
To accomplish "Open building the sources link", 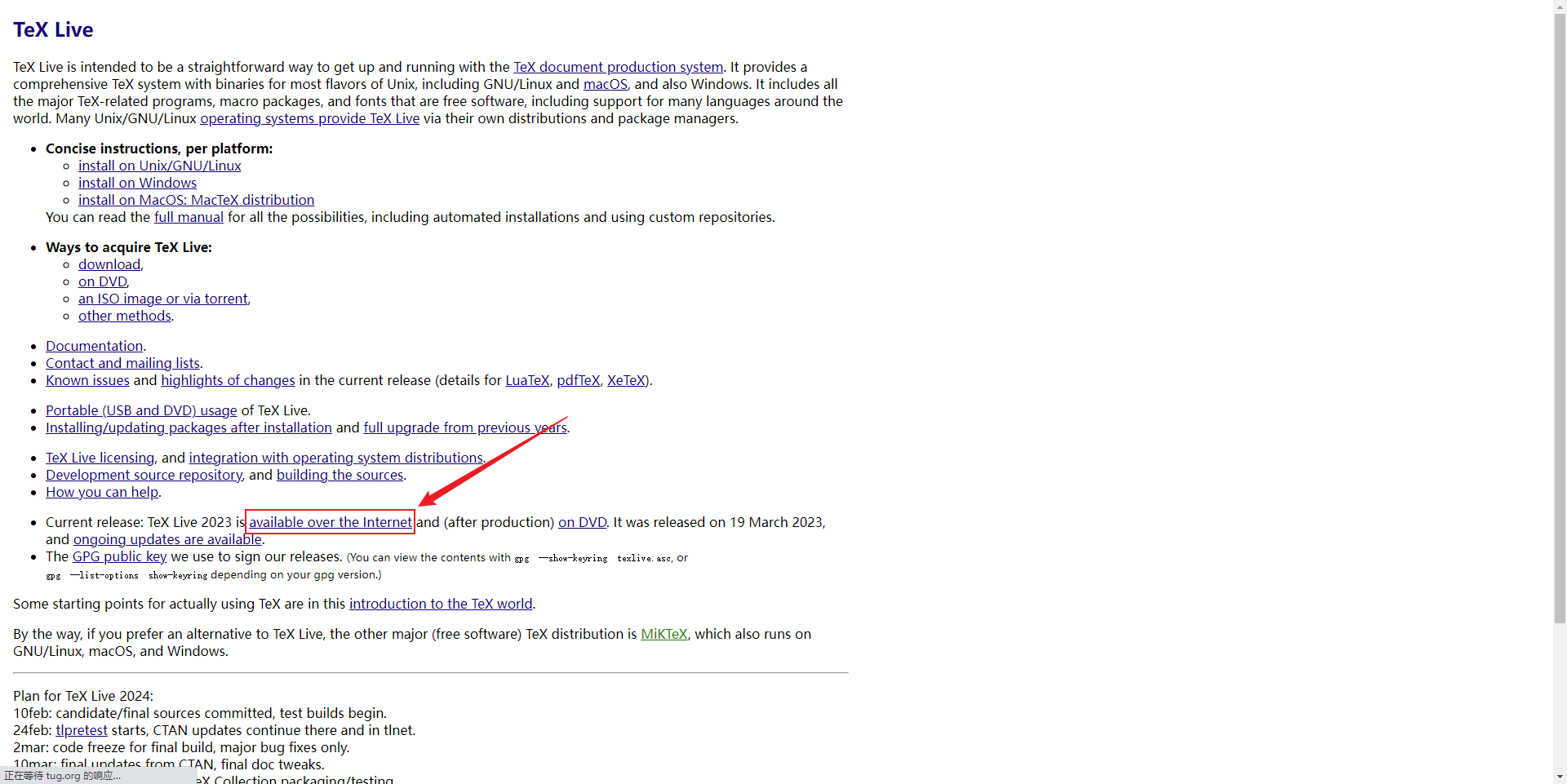I will pos(340,475).
